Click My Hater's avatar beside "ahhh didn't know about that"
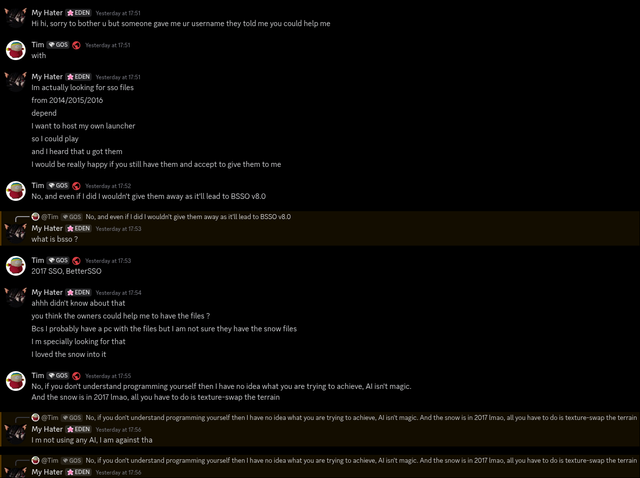This screenshot has width=640, height=478. pos(16,298)
